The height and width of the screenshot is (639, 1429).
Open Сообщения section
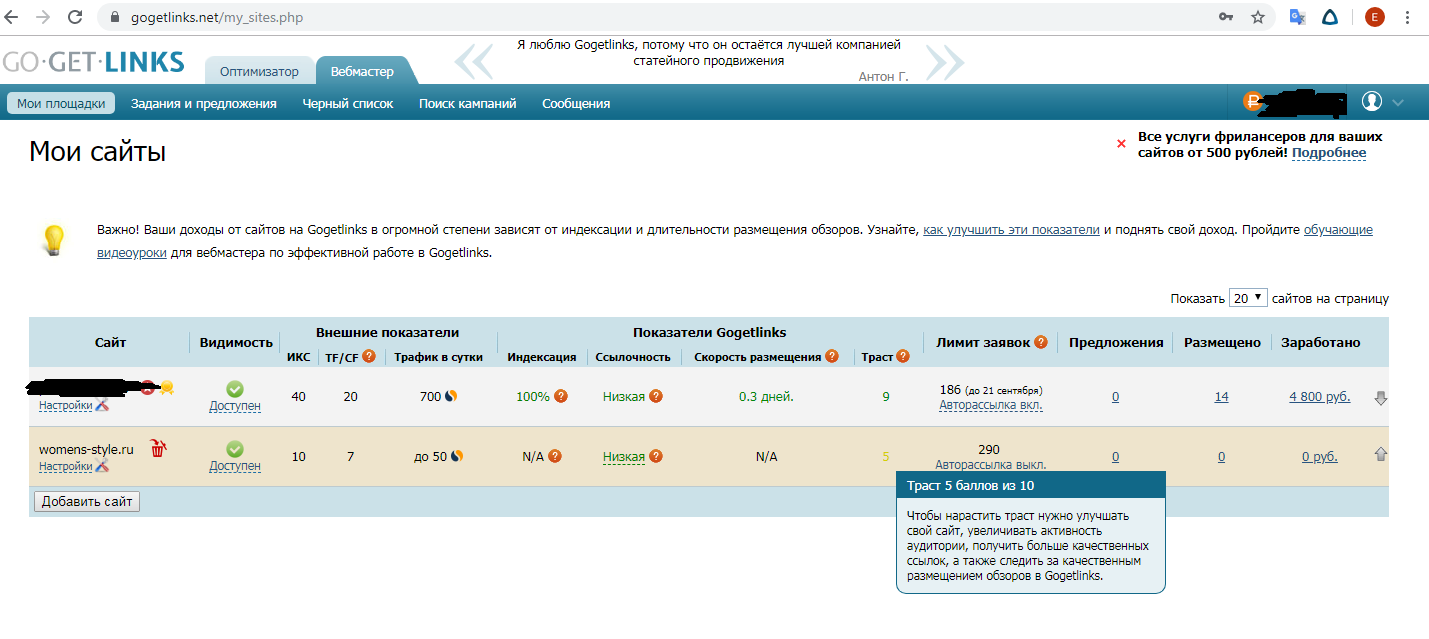pyautogui.click(x=576, y=103)
